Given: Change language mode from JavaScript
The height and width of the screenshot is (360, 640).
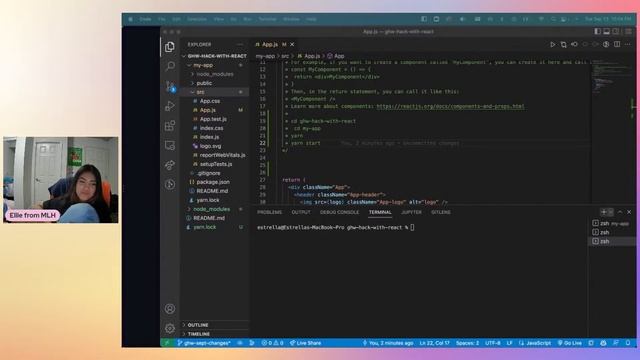Looking at the screenshot, I should pyautogui.click(x=535, y=343).
